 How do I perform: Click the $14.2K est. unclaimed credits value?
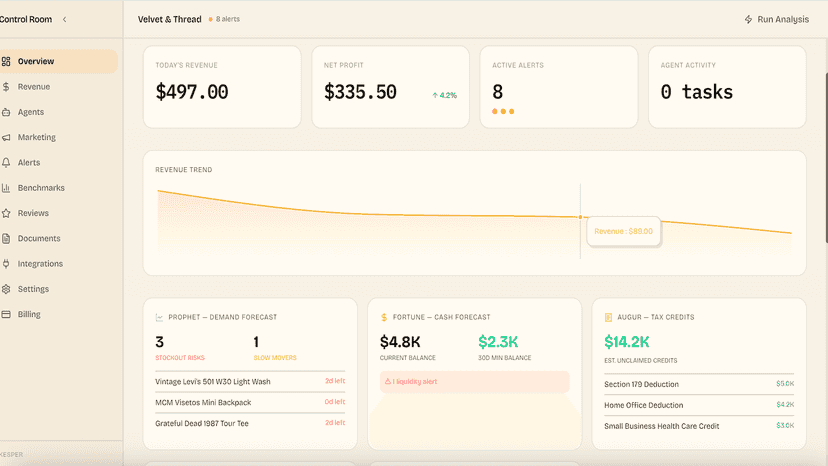(x=627, y=342)
